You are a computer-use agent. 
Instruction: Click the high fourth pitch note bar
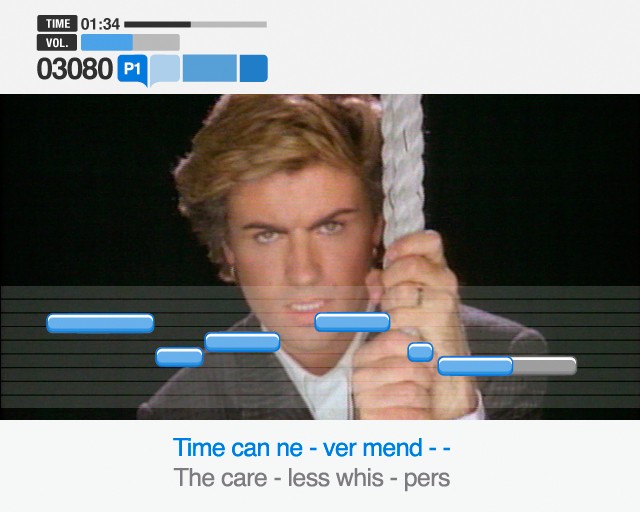[x=352, y=322]
